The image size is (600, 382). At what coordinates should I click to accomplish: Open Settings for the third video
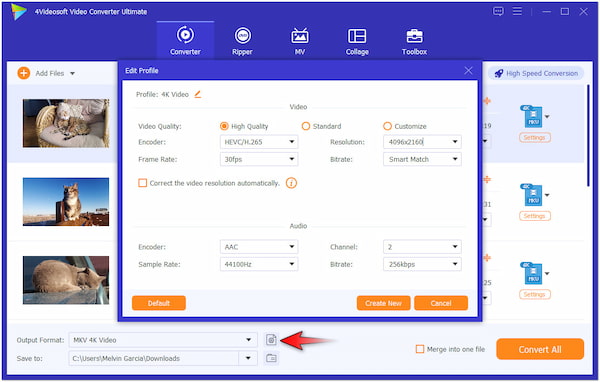(x=535, y=294)
